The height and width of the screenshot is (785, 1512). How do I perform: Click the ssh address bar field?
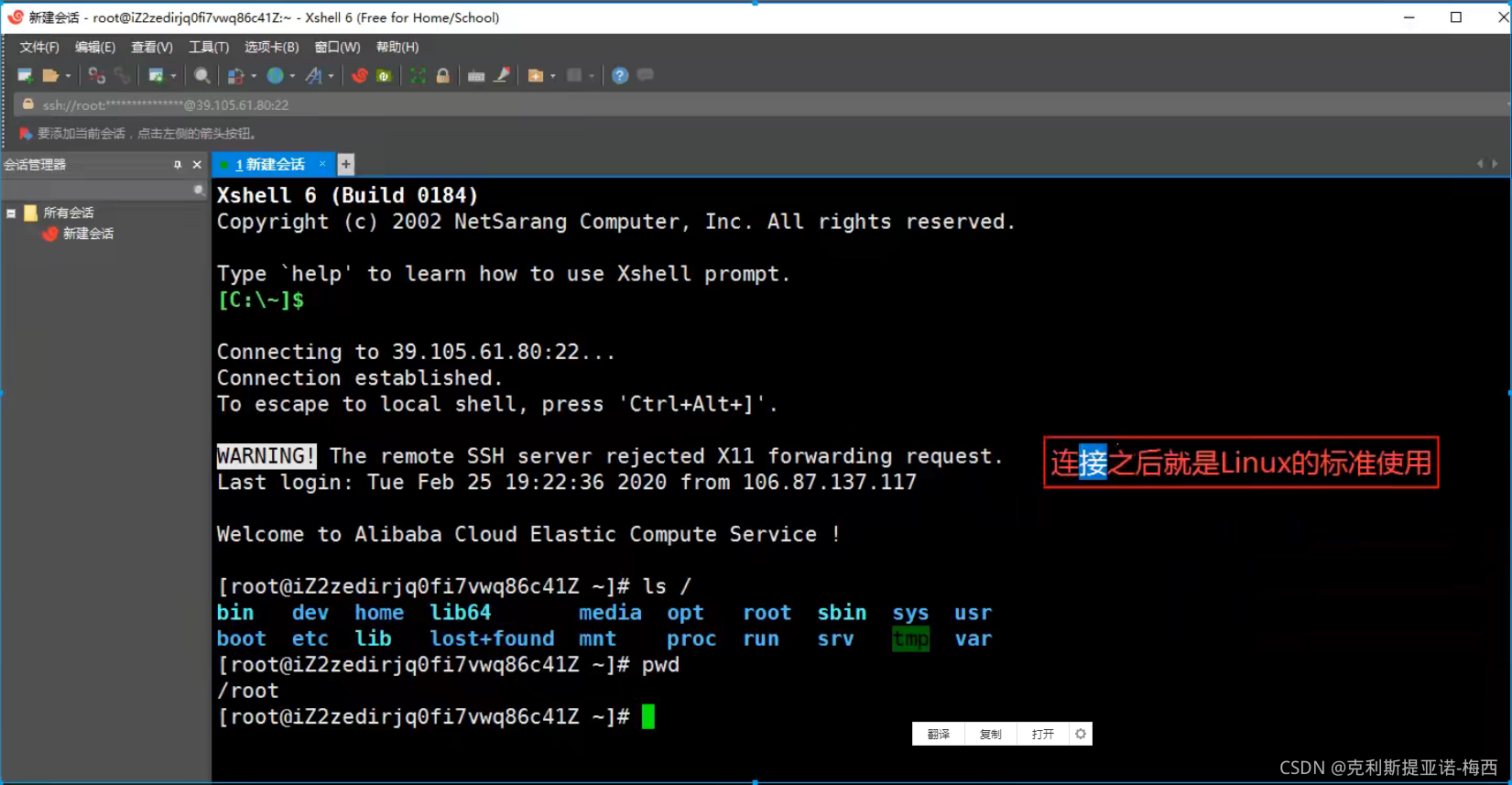click(x=760, y=105)
